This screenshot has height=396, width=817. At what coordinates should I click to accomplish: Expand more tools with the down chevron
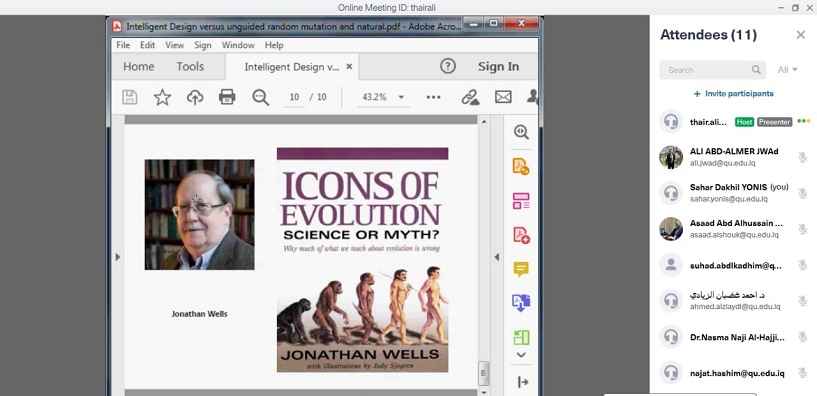[x=521, y=355]
